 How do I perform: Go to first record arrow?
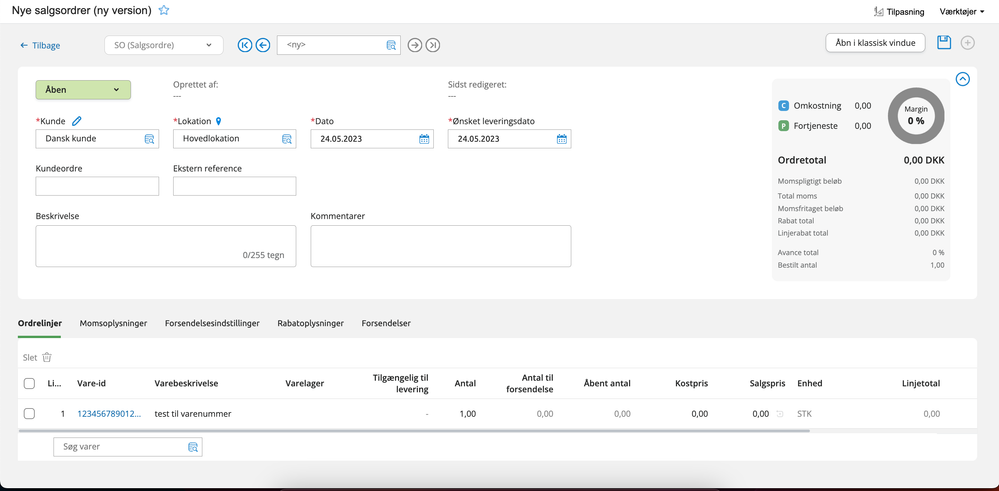pyautogui.click(x=245, y=45)
